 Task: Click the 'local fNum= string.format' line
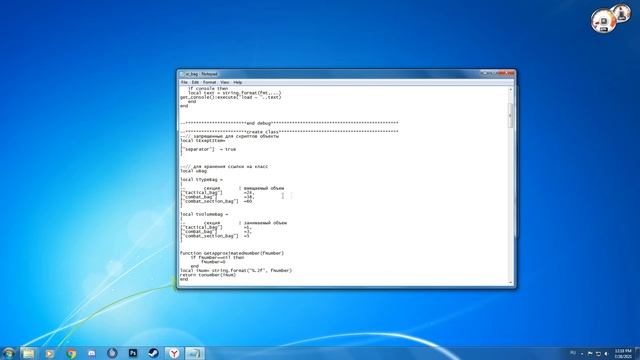coord(236,270)
